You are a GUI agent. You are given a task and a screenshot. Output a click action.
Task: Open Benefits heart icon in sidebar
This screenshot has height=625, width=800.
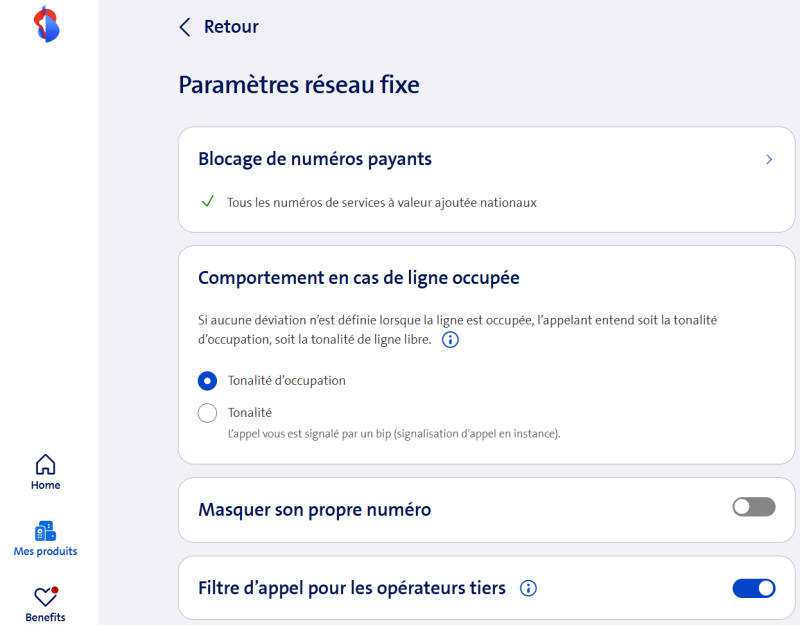coord(45,597)
